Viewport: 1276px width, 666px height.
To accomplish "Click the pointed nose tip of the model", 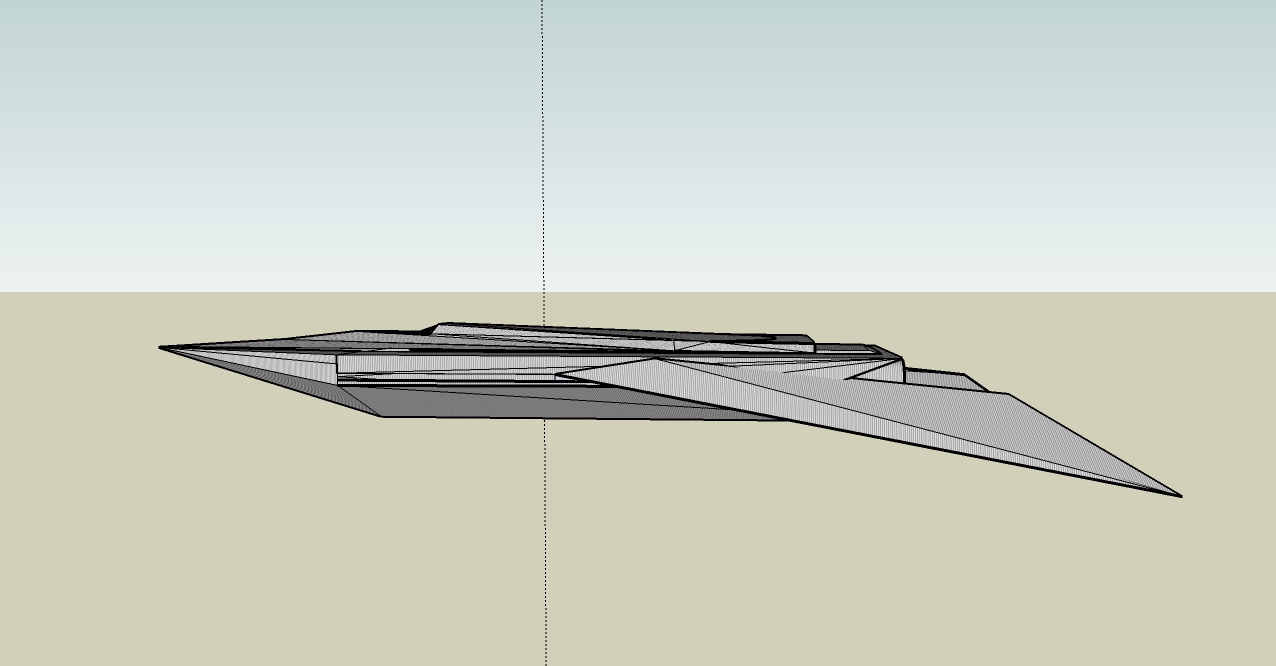I will tap(162, 348).
